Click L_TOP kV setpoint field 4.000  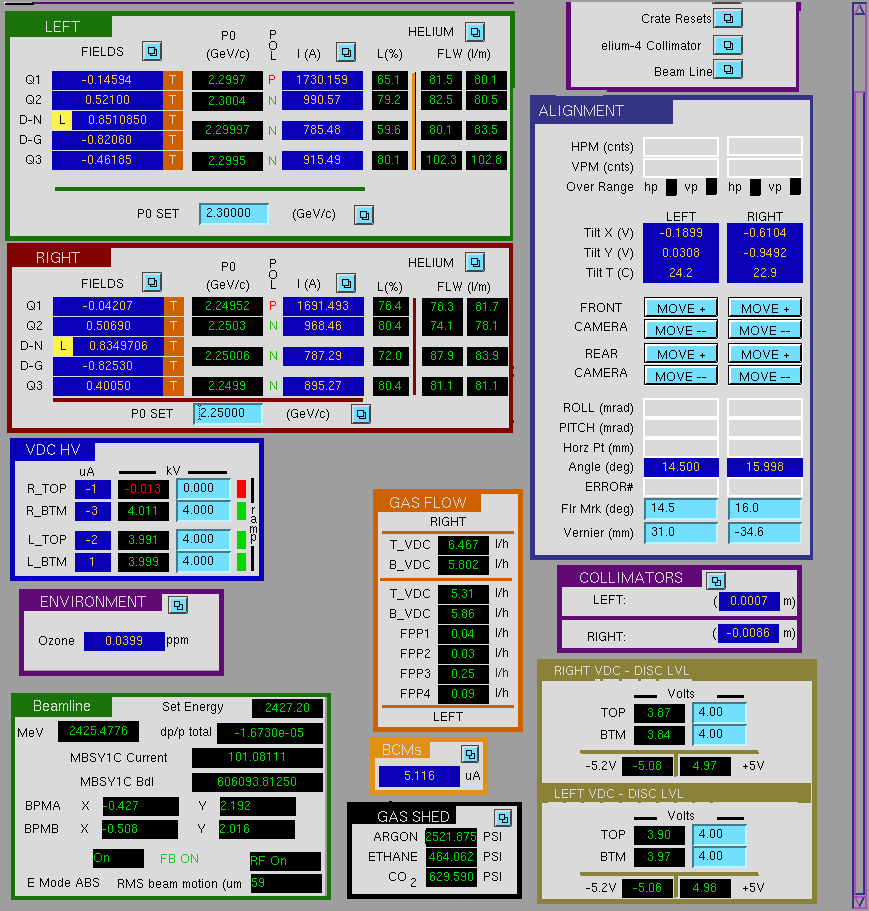point(203,540)
